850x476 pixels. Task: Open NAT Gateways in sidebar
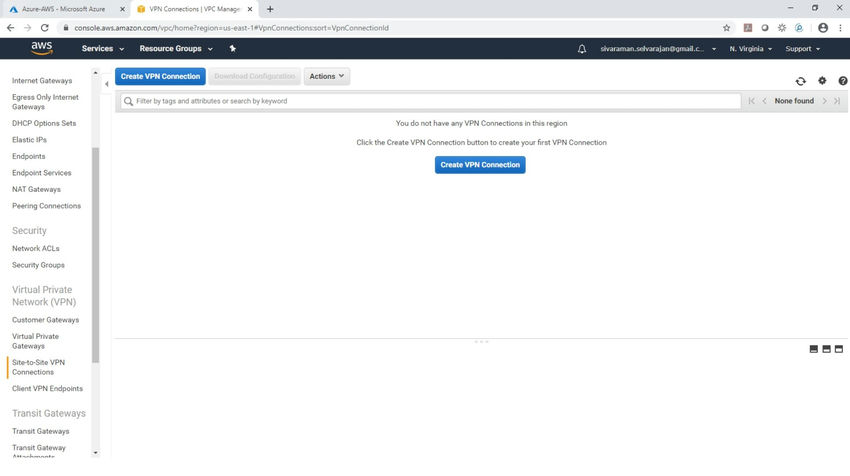point(36,189)
